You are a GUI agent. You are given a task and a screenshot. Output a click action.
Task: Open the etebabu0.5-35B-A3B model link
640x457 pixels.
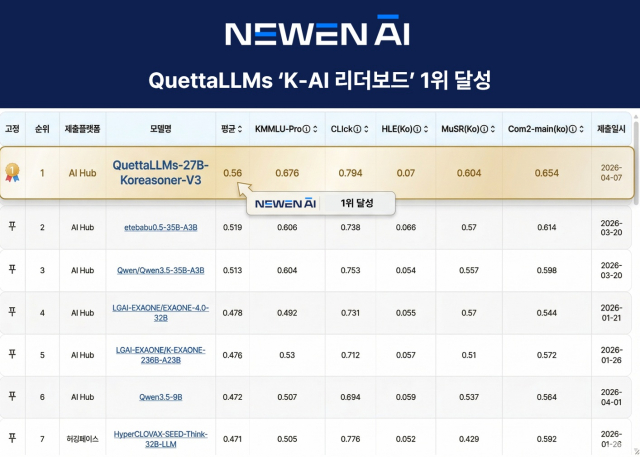tap(160, 227)
